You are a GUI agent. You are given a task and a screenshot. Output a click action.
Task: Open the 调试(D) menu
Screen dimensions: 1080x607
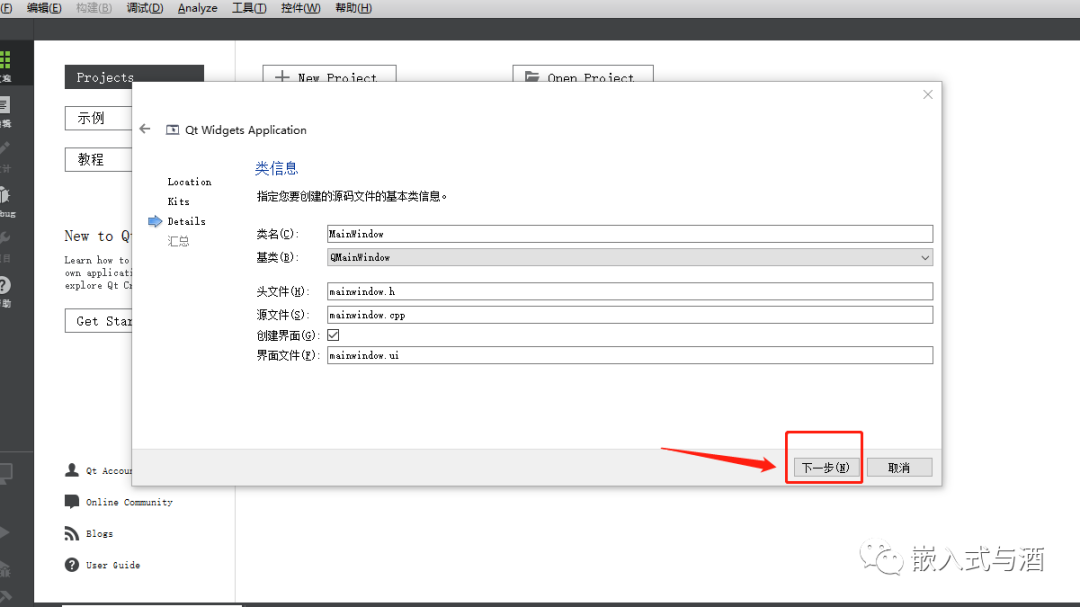click(145, 8)
